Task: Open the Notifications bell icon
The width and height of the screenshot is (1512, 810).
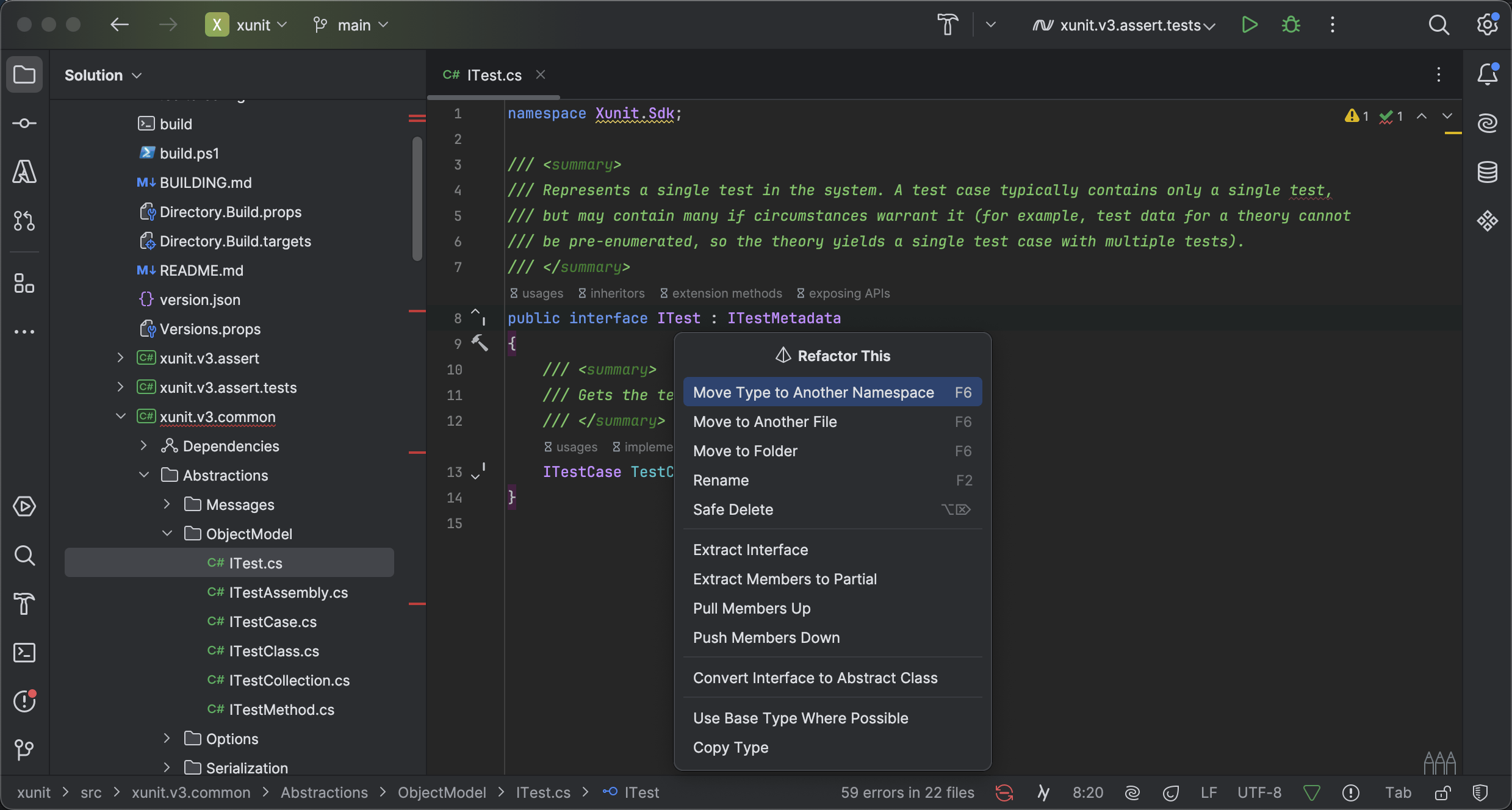Action: [1487, 74]
